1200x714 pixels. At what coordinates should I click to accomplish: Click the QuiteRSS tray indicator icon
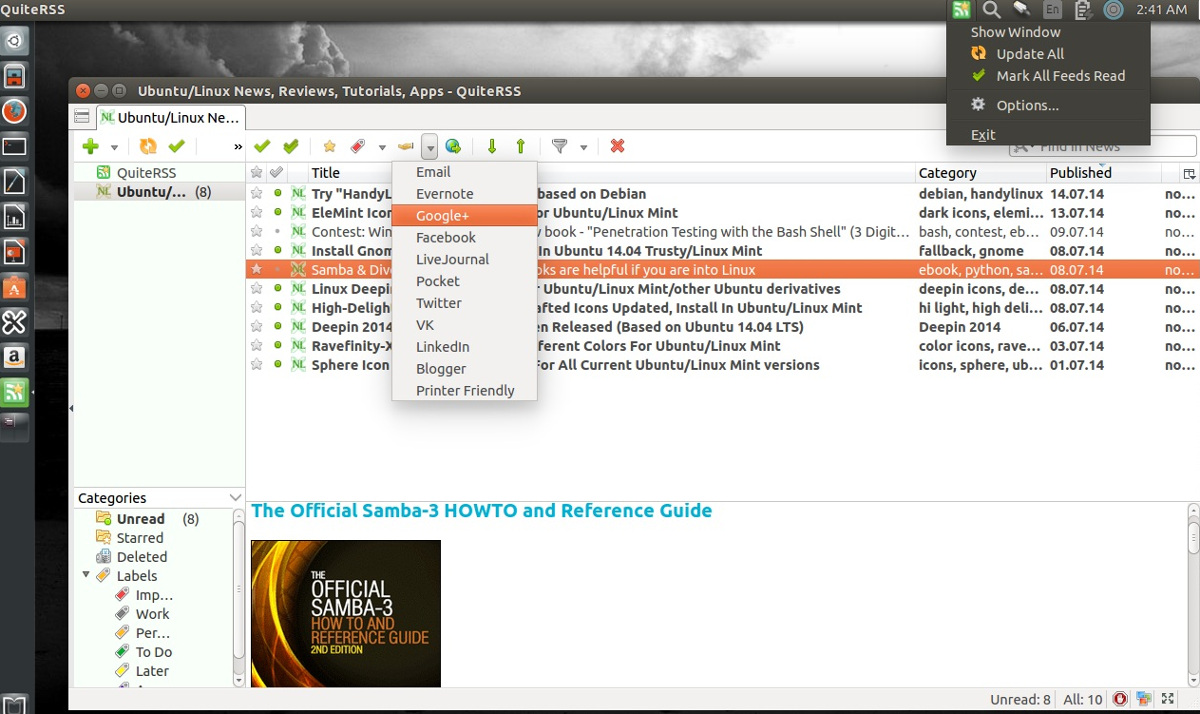pyautogui.click(x=961, y=10)
